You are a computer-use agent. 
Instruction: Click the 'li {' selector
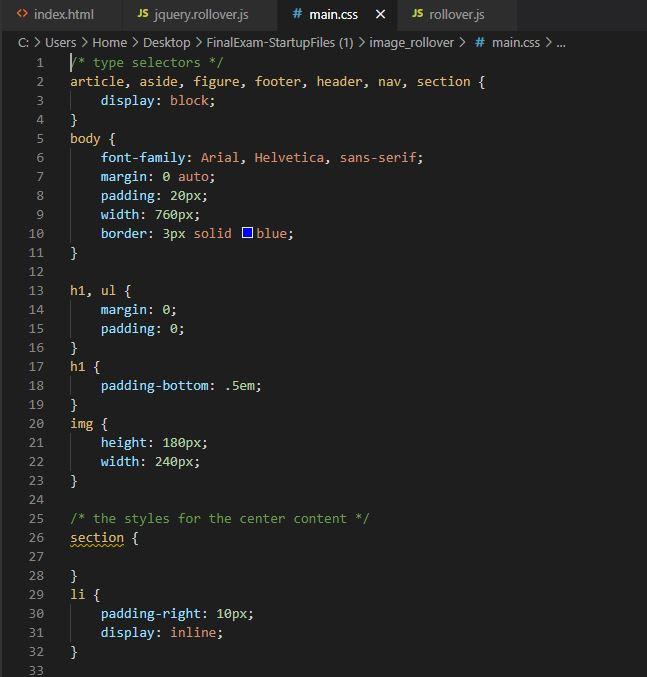[x=85, y=595]
